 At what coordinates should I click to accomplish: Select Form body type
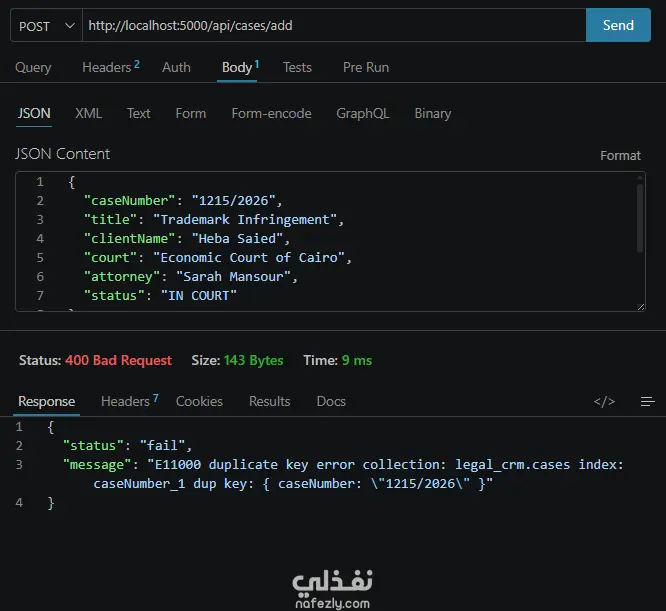click(191, 113)
